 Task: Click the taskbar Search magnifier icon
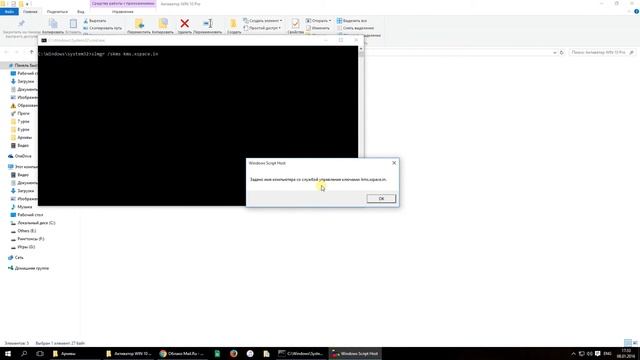pos(24,353)
